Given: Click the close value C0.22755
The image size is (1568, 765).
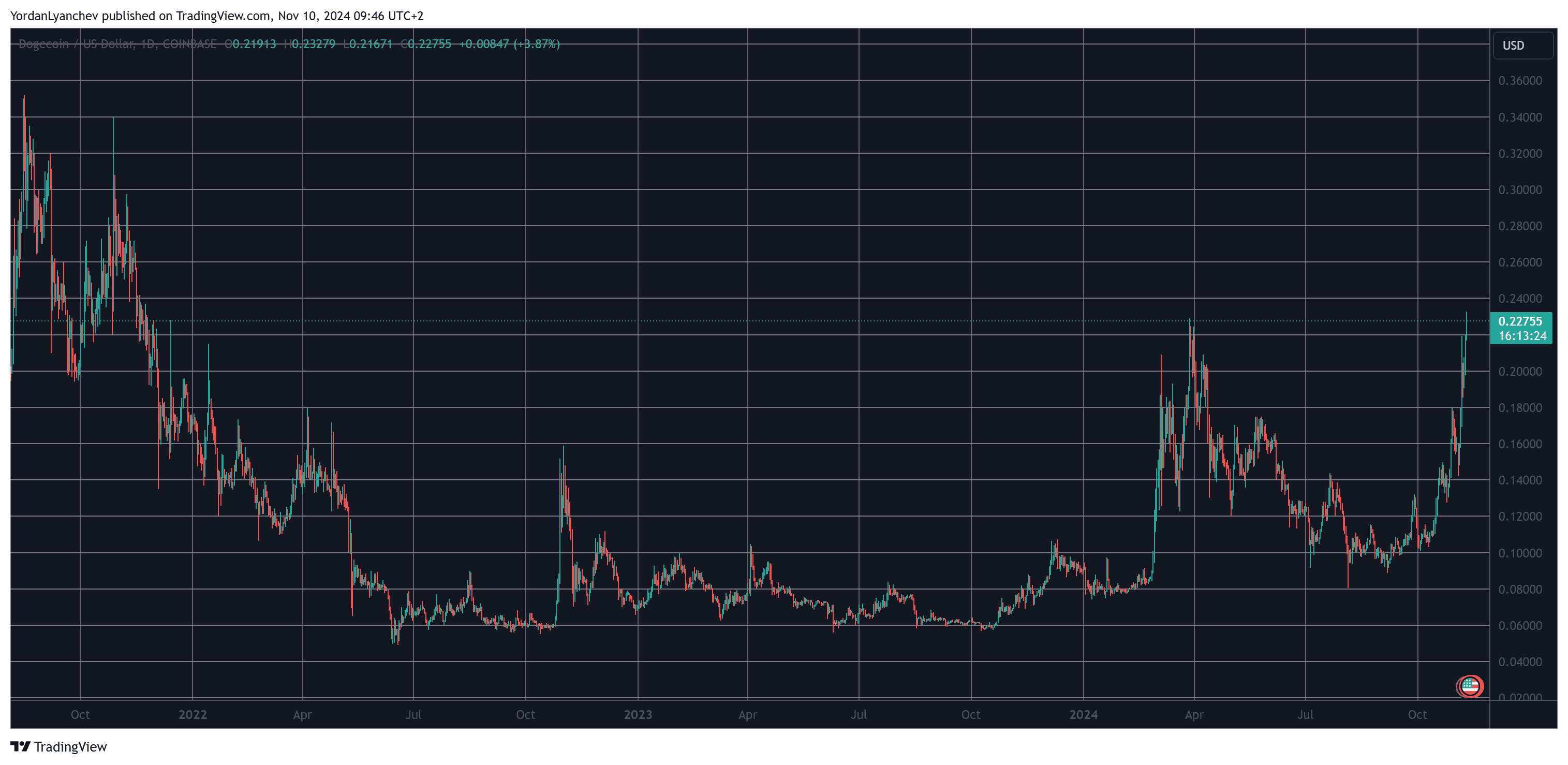Looking at the screenshot, I should tap(426, 44).
